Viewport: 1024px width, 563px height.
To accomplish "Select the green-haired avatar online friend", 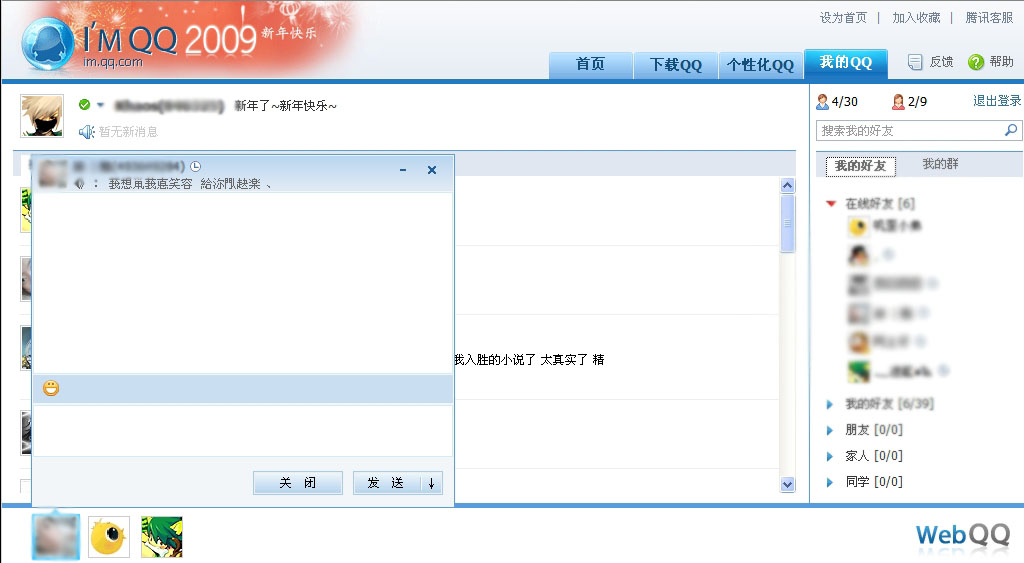I will click(858, 371).
